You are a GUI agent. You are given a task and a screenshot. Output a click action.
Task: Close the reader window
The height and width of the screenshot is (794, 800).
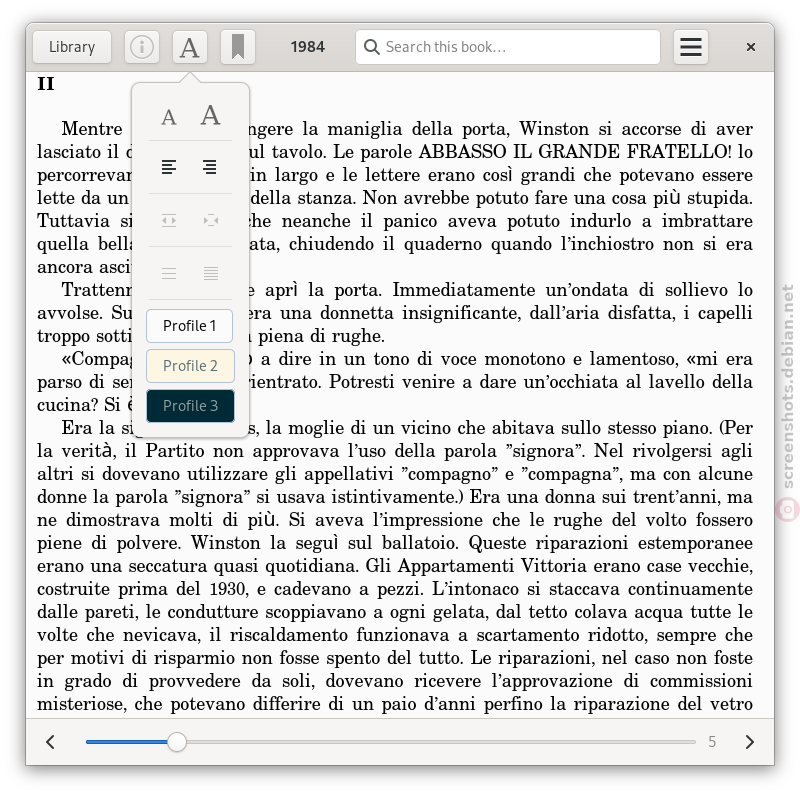(751, 47)
